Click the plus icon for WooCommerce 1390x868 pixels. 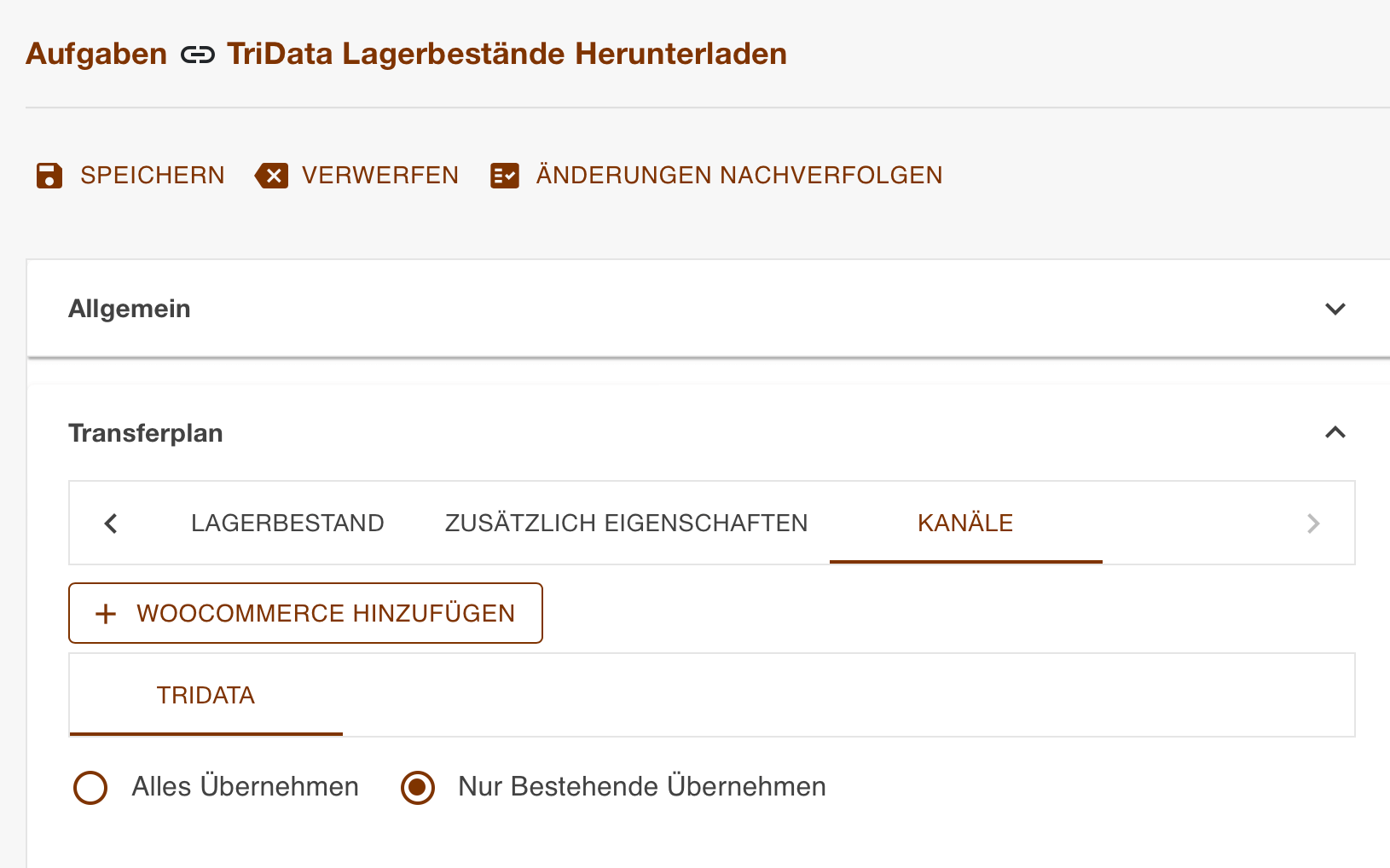point(106,614)
